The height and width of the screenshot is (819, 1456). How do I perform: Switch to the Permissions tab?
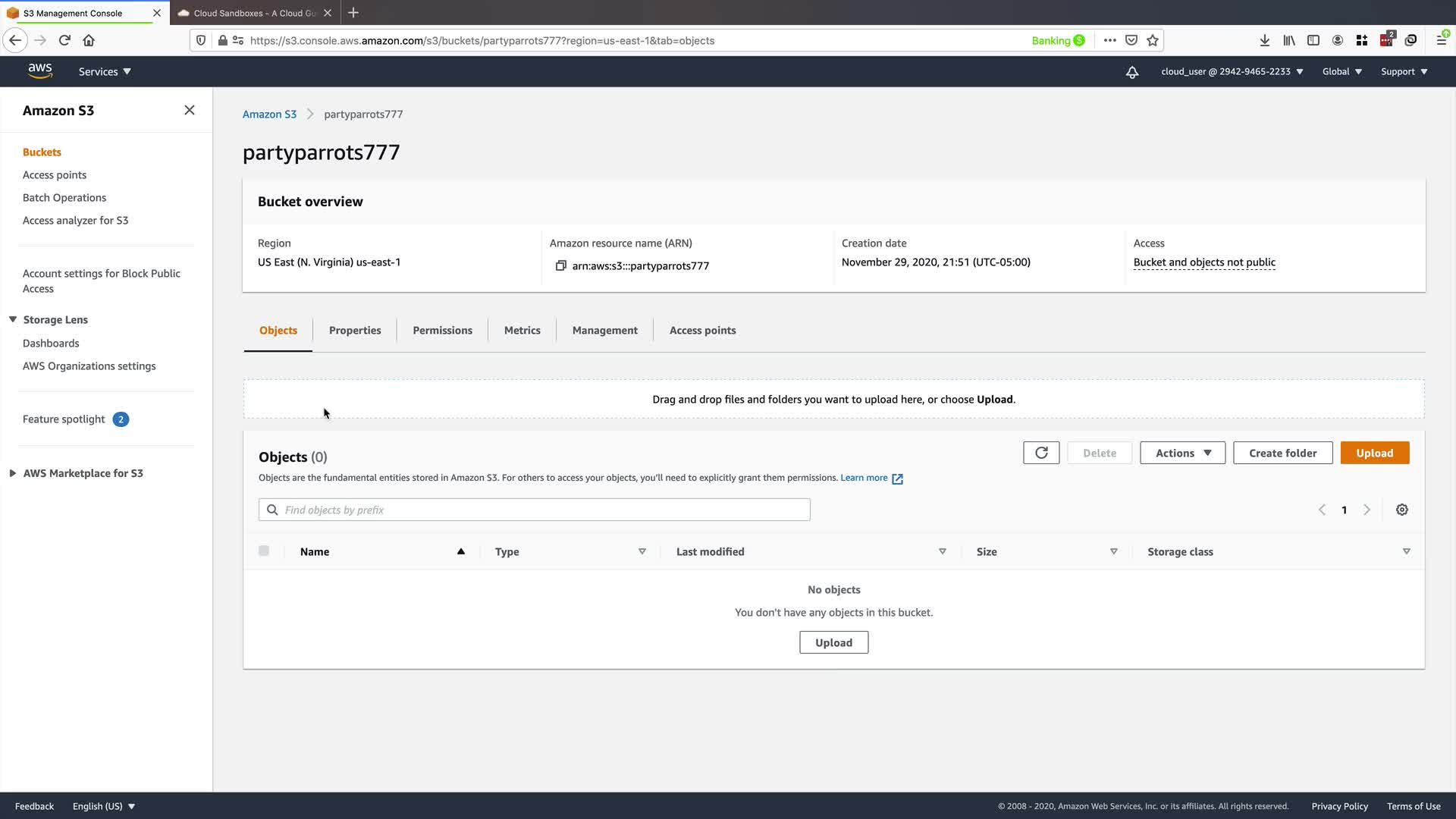pos(442,331)
